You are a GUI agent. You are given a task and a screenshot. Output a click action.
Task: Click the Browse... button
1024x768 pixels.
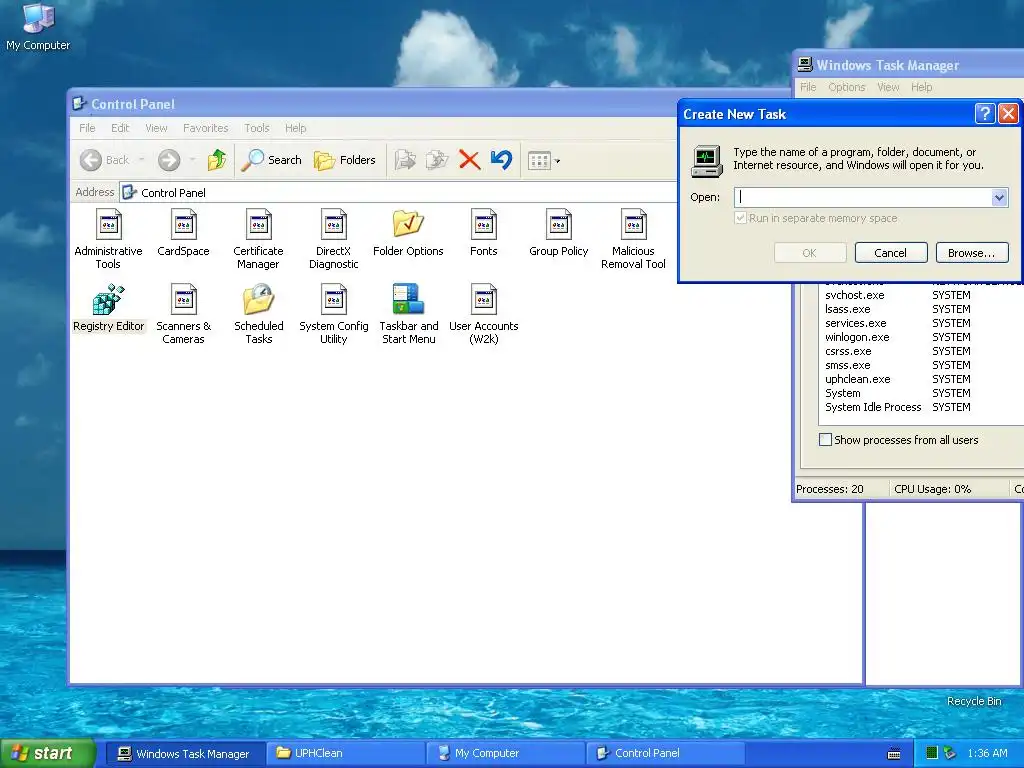(x=972, y=253)
